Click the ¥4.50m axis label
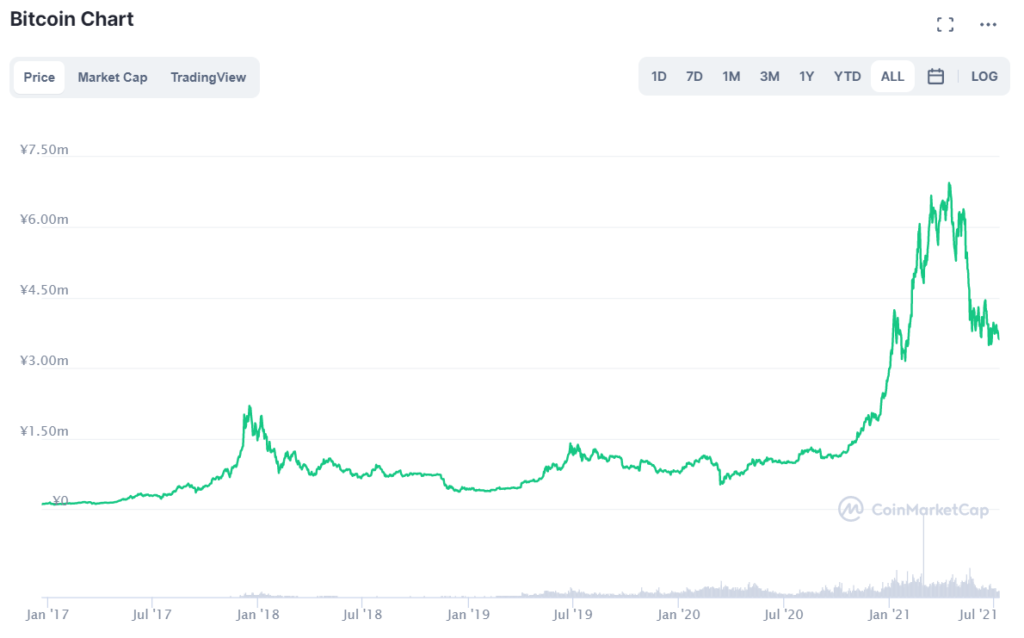This screenshot has width=1024, height=638. click(x=44, y=290)
